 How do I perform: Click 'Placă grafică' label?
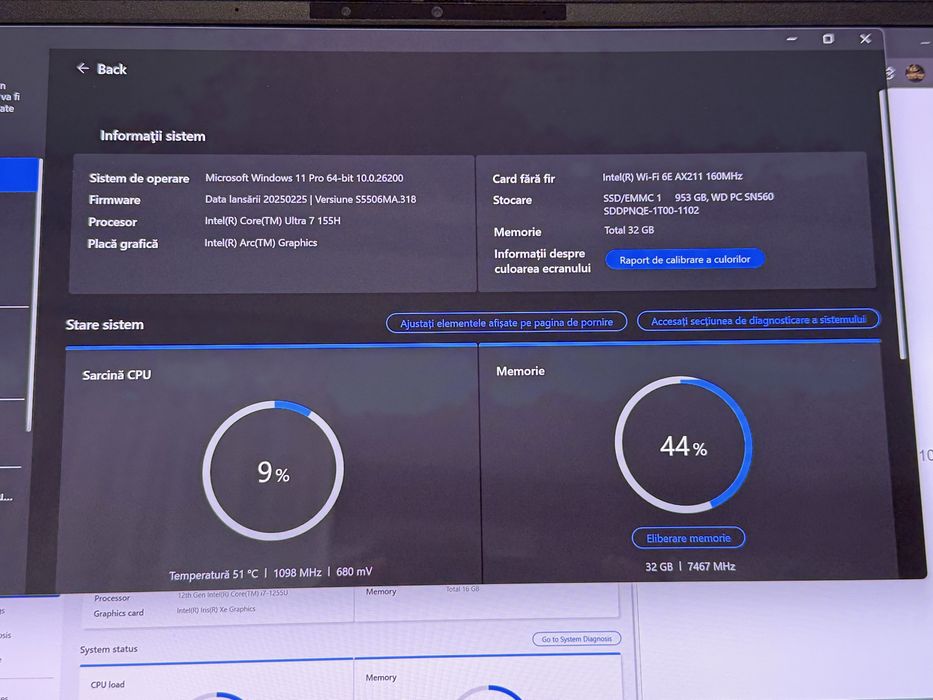(123, 244)
